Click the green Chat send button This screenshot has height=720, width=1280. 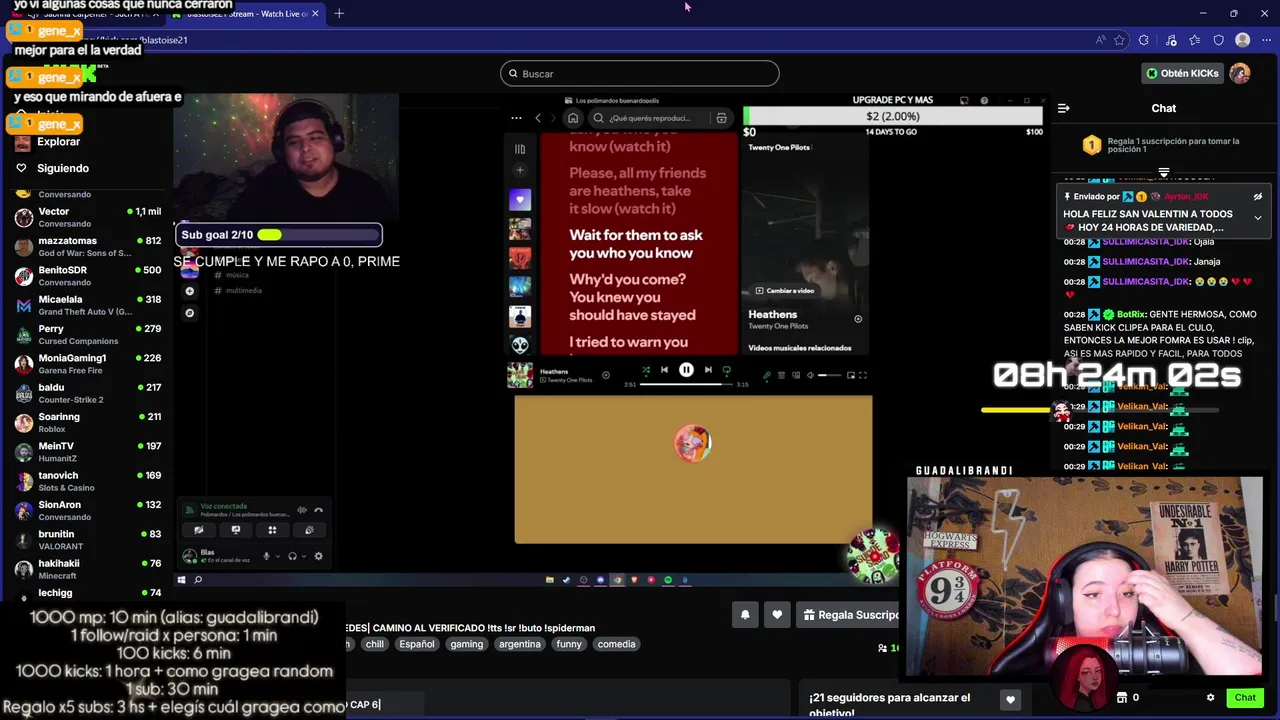[1245, 698]
